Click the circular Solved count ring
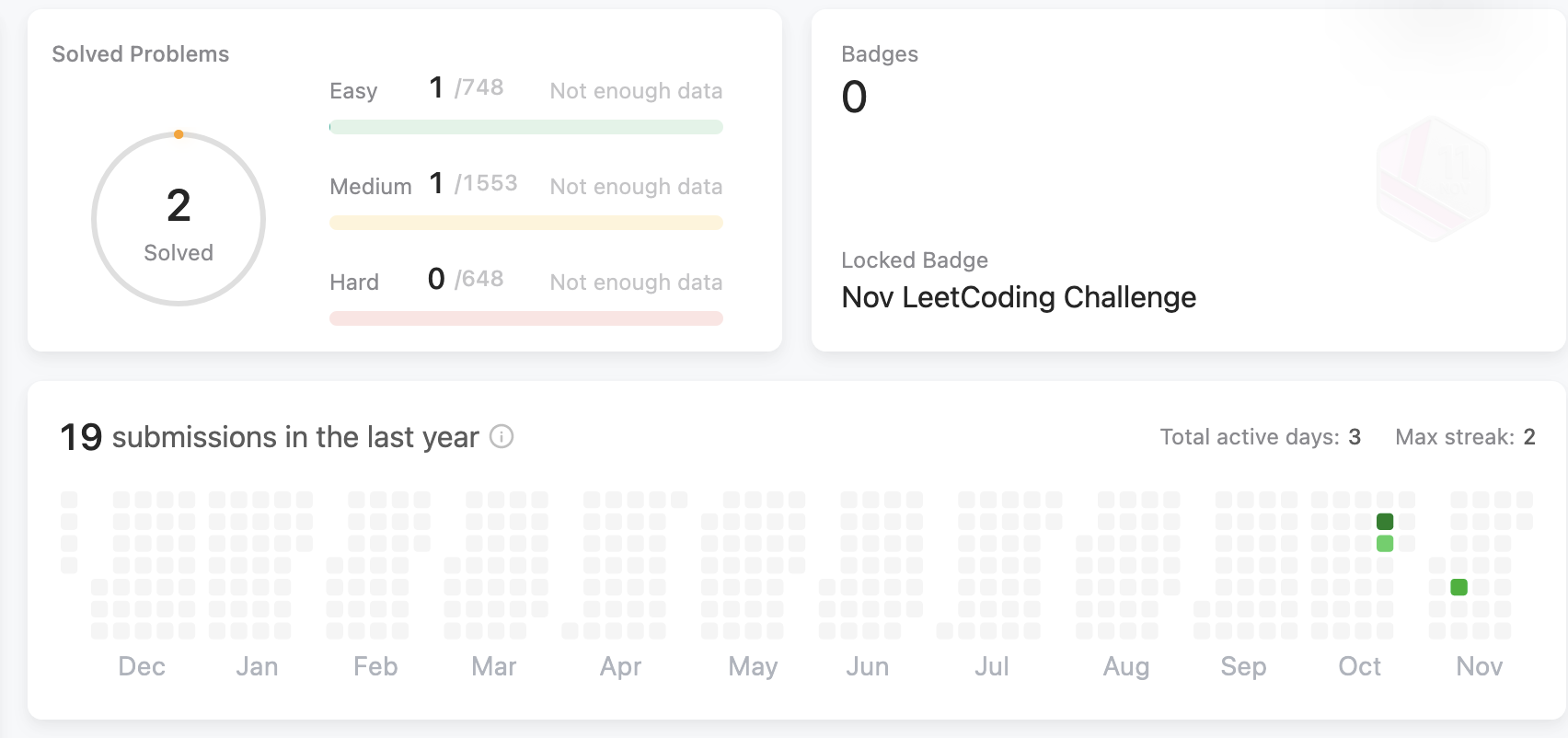Image resolution: width=1568 pixels, height=738 pixels. 179,219
